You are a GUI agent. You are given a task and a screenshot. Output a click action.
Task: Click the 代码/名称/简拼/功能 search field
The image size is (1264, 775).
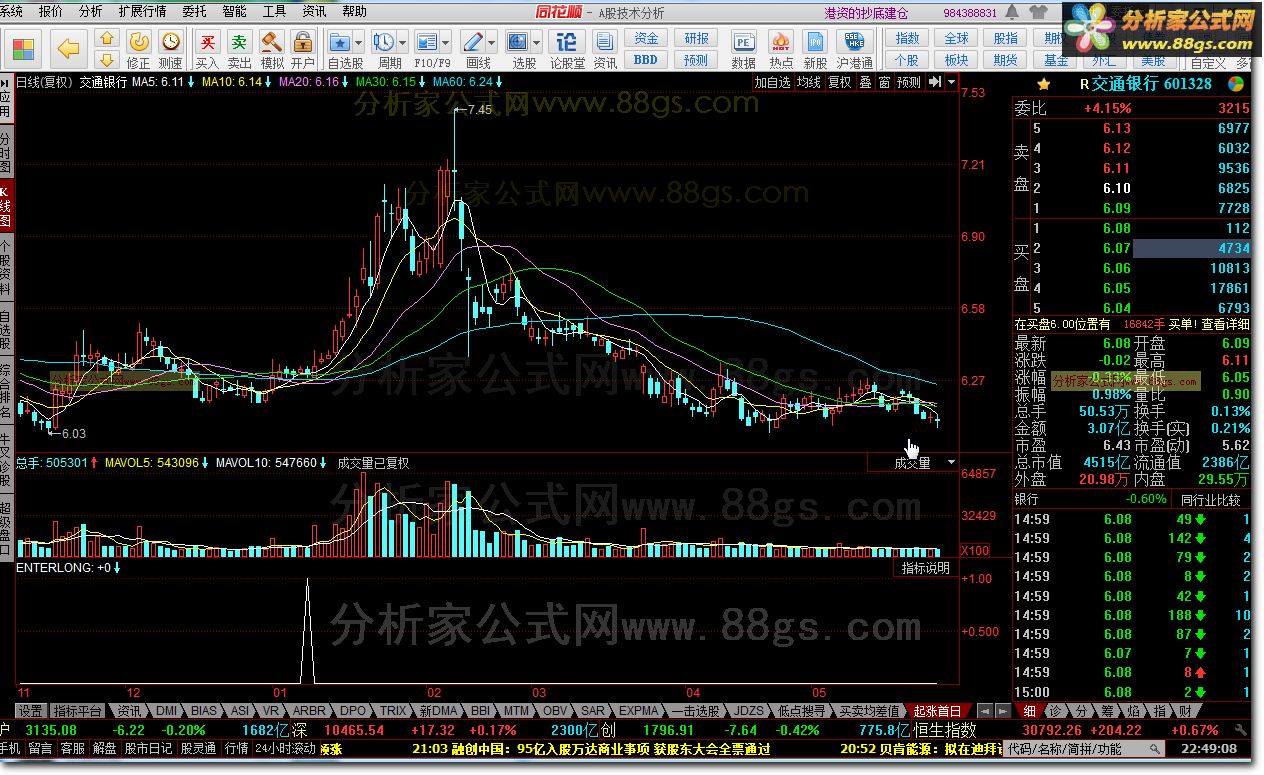tap(1085, 748)
